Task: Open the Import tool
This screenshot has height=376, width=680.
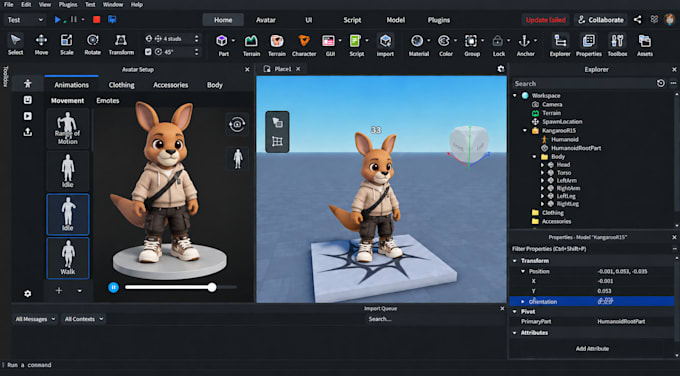Action: click(x=385, y=45)
